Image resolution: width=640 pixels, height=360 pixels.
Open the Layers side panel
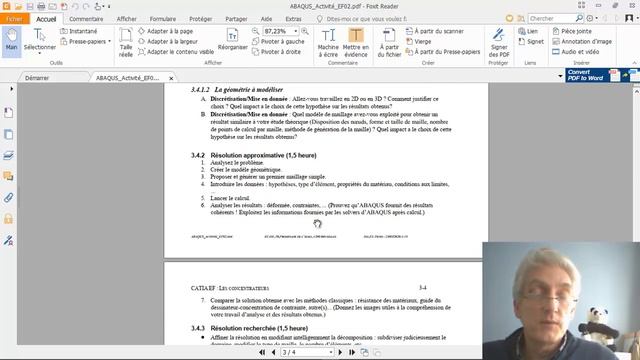(8, 155)
